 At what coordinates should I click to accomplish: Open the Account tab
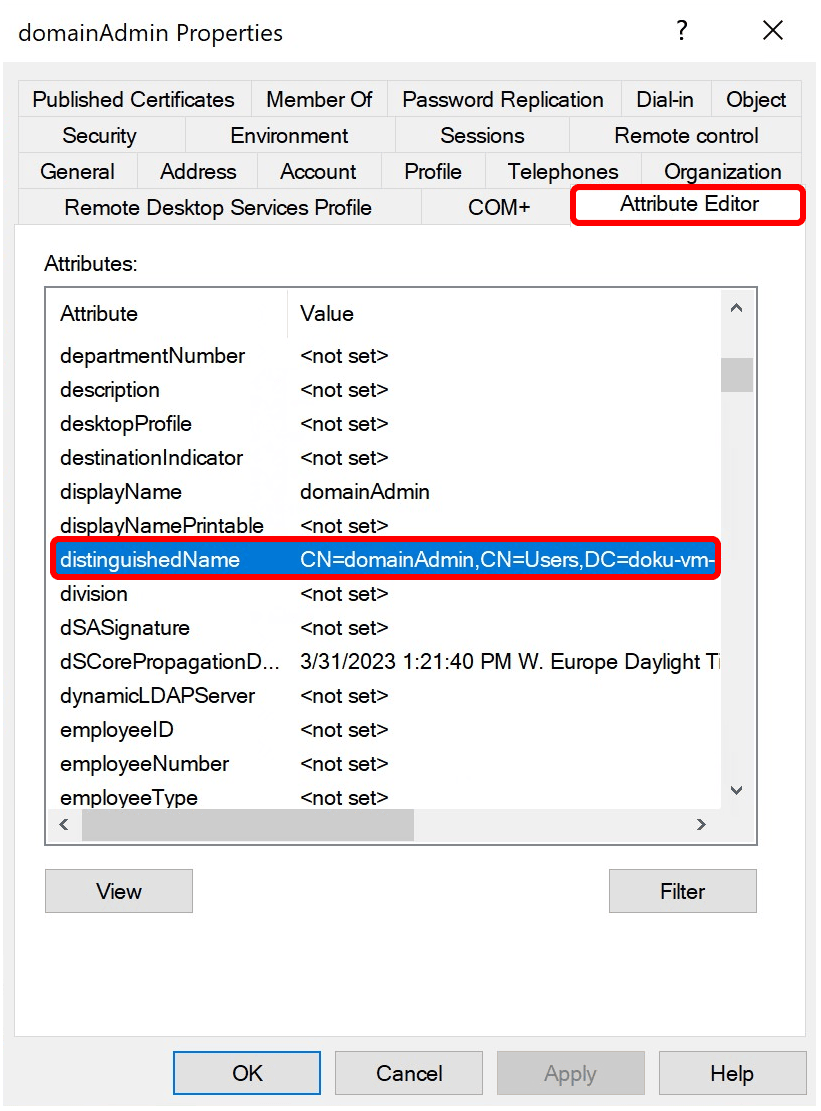coord(318,172)
